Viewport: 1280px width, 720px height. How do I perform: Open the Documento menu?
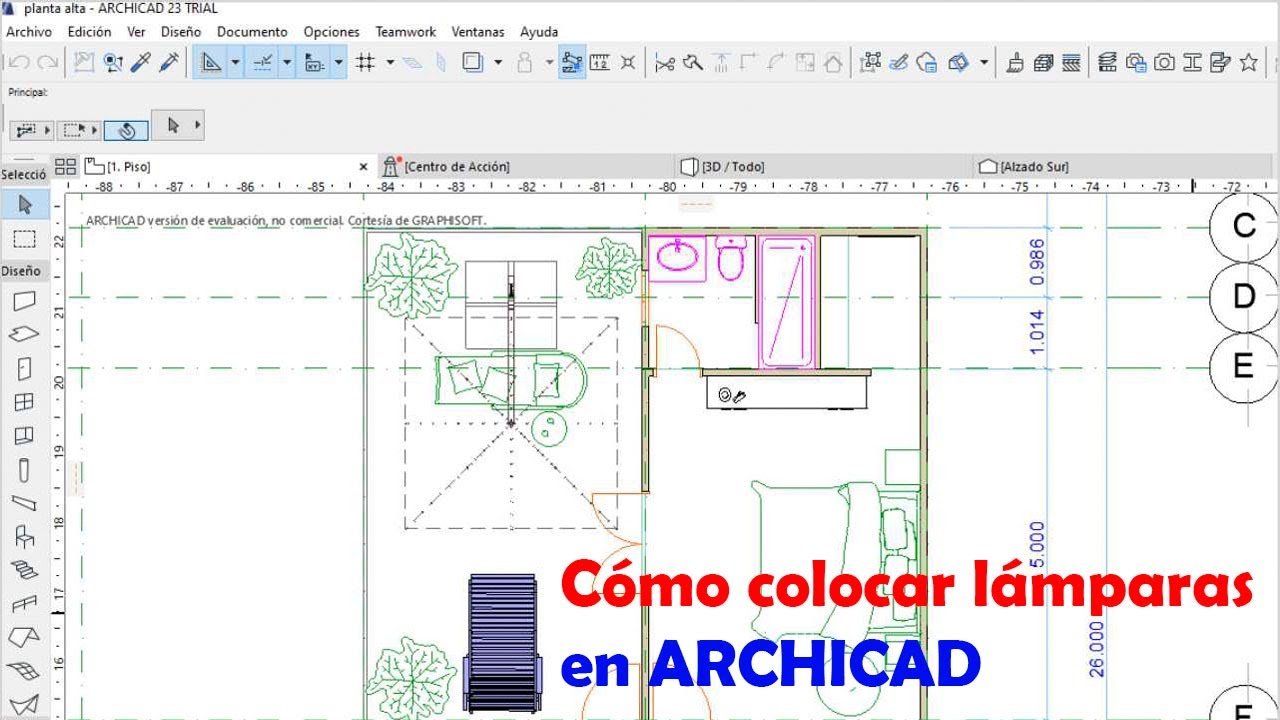[x=252, y=32]
